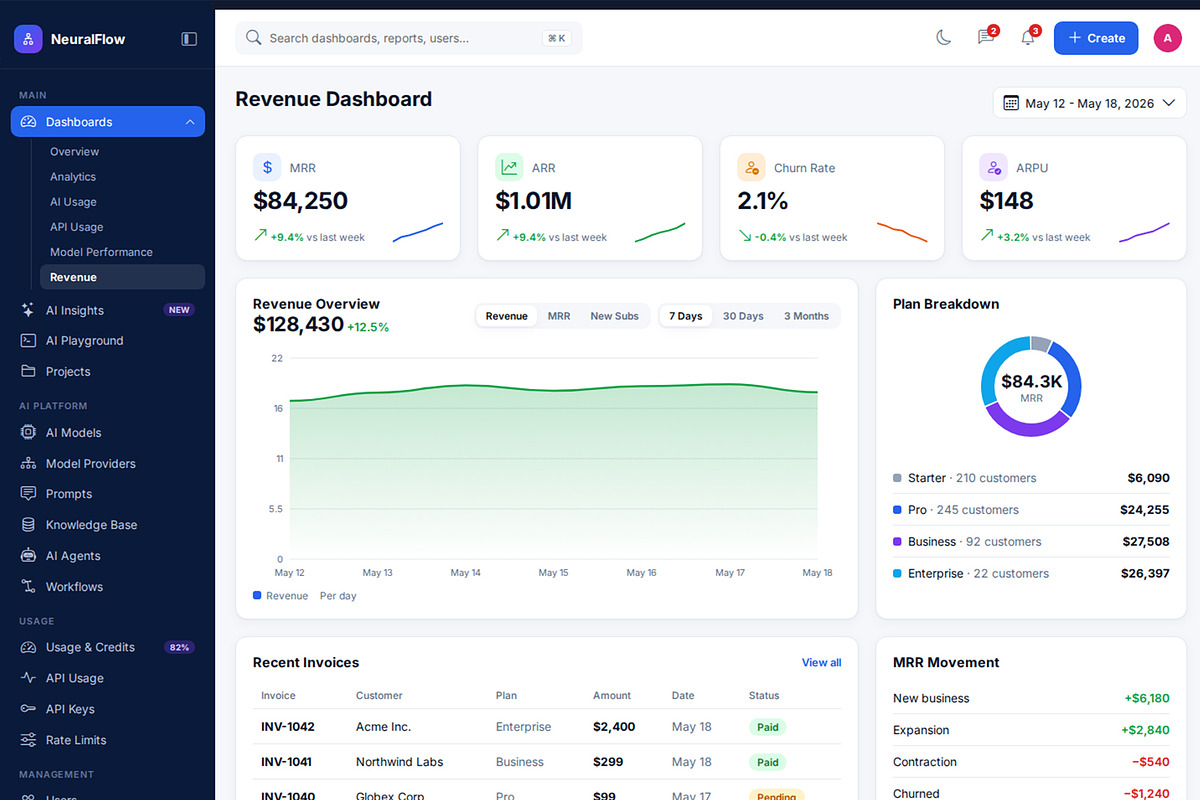Open notifications bell with badge 3
This screenshot has height=800, width=1200.
click(x=1028, y=38)
